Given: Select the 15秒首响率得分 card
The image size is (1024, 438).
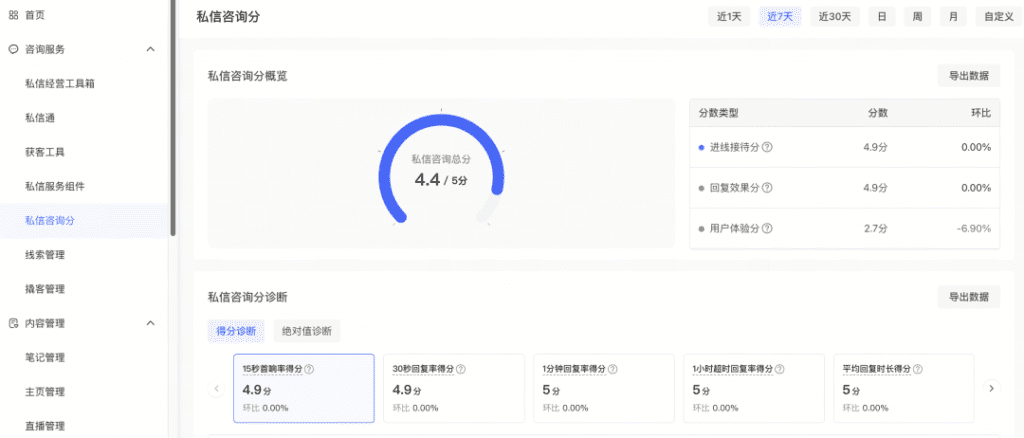Looking at the screenshot, I should (x=304, y=388).
